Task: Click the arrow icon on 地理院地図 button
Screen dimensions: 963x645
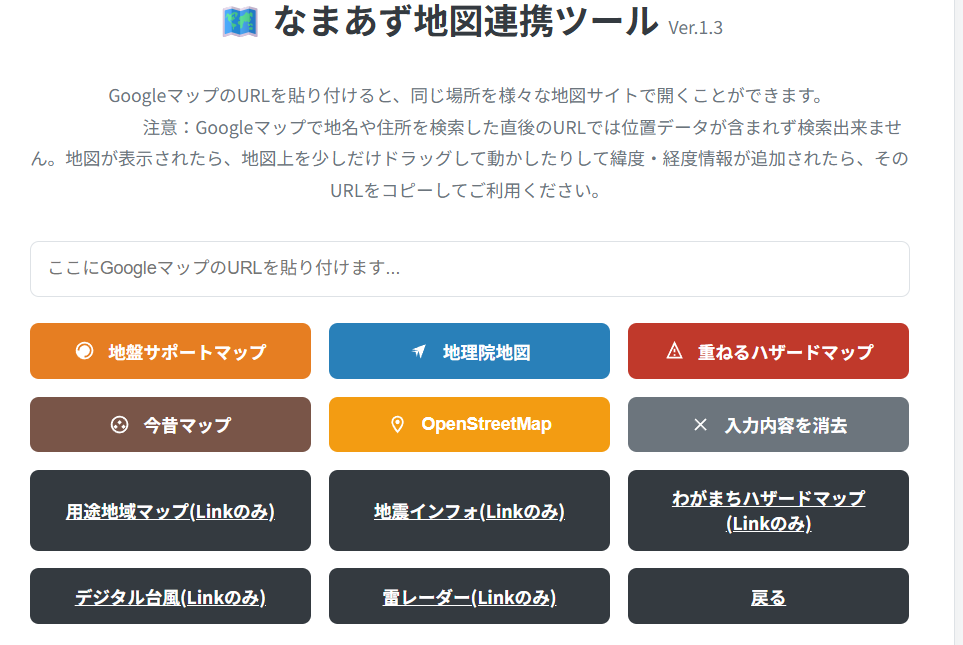Action: point(419,352)
